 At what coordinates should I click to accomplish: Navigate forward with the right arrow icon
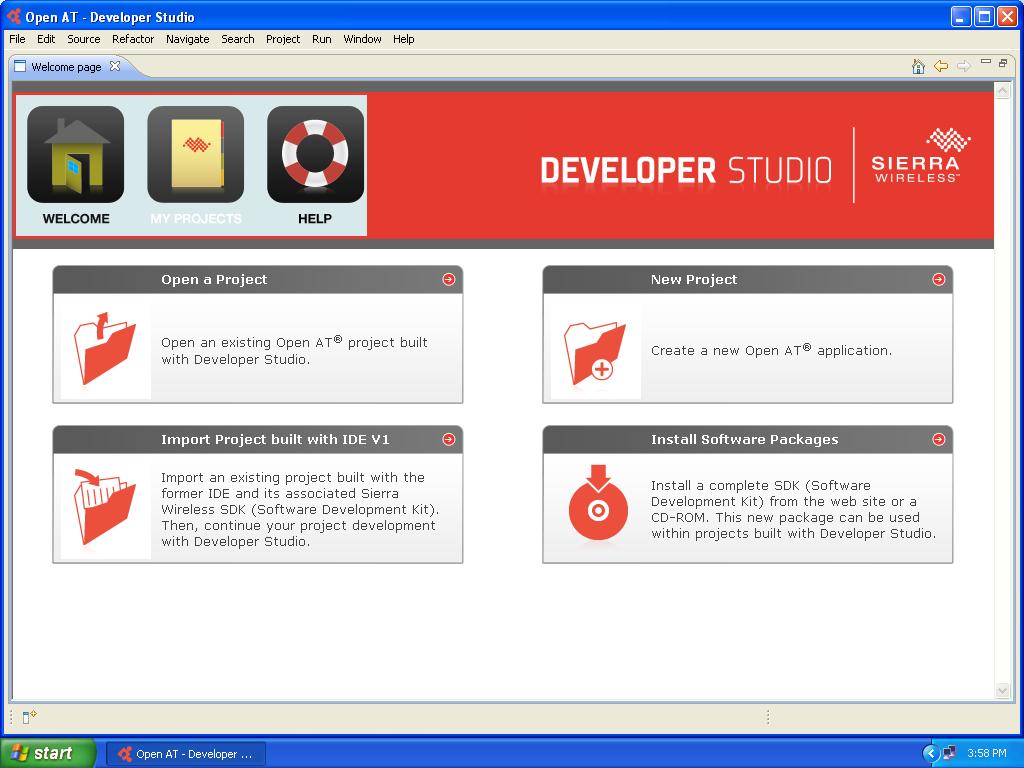point(963,67)
